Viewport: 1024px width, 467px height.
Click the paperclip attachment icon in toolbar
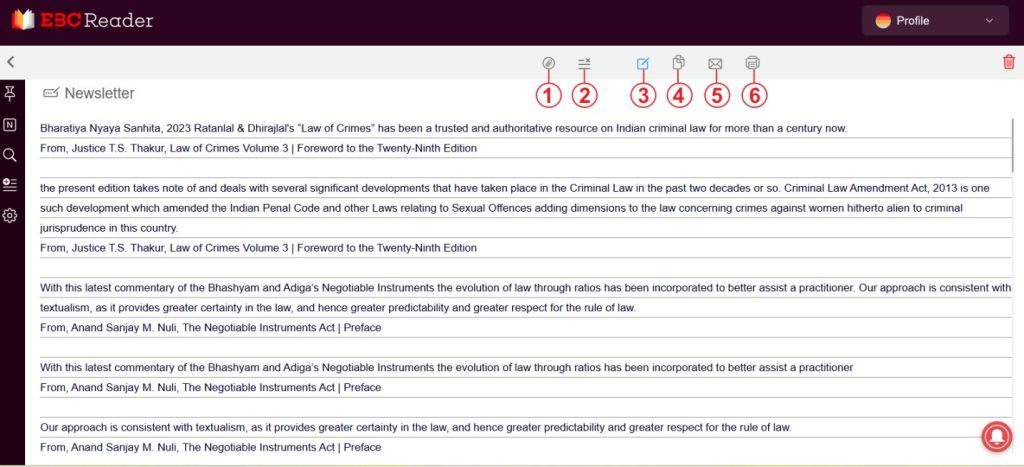click(548, 63)
